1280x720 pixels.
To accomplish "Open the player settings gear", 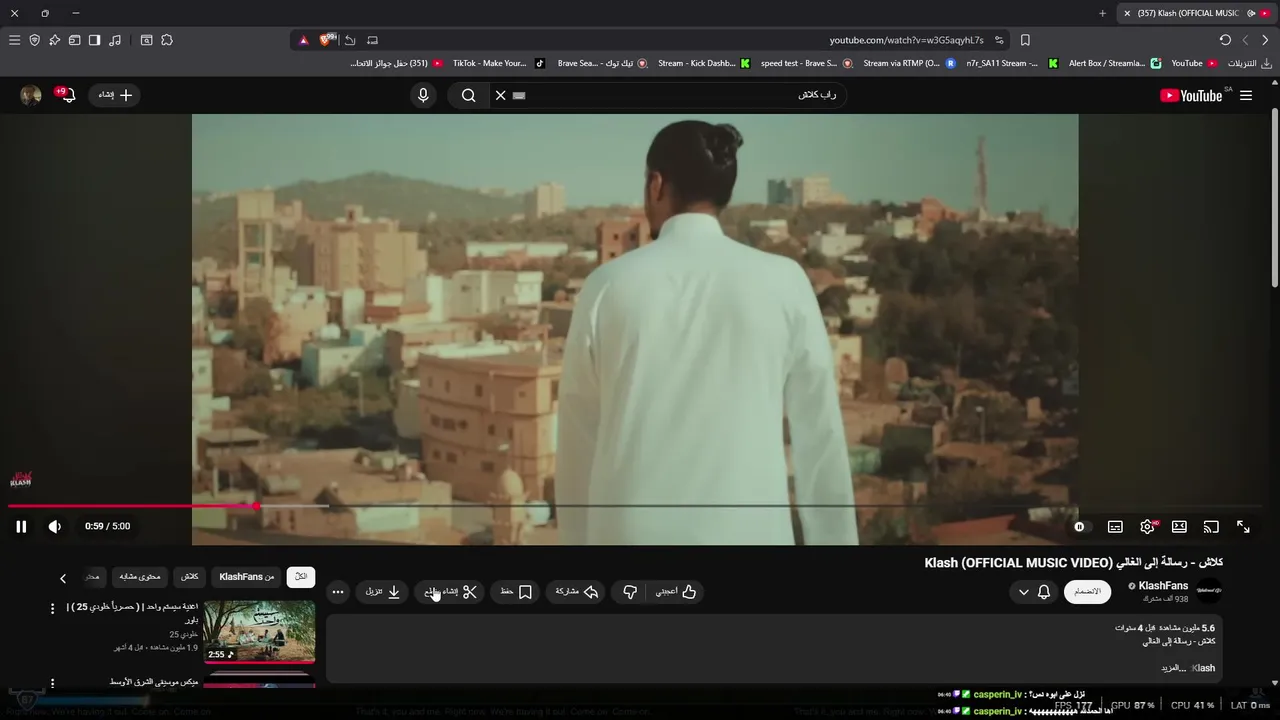I will click(x=1148, y=526).
